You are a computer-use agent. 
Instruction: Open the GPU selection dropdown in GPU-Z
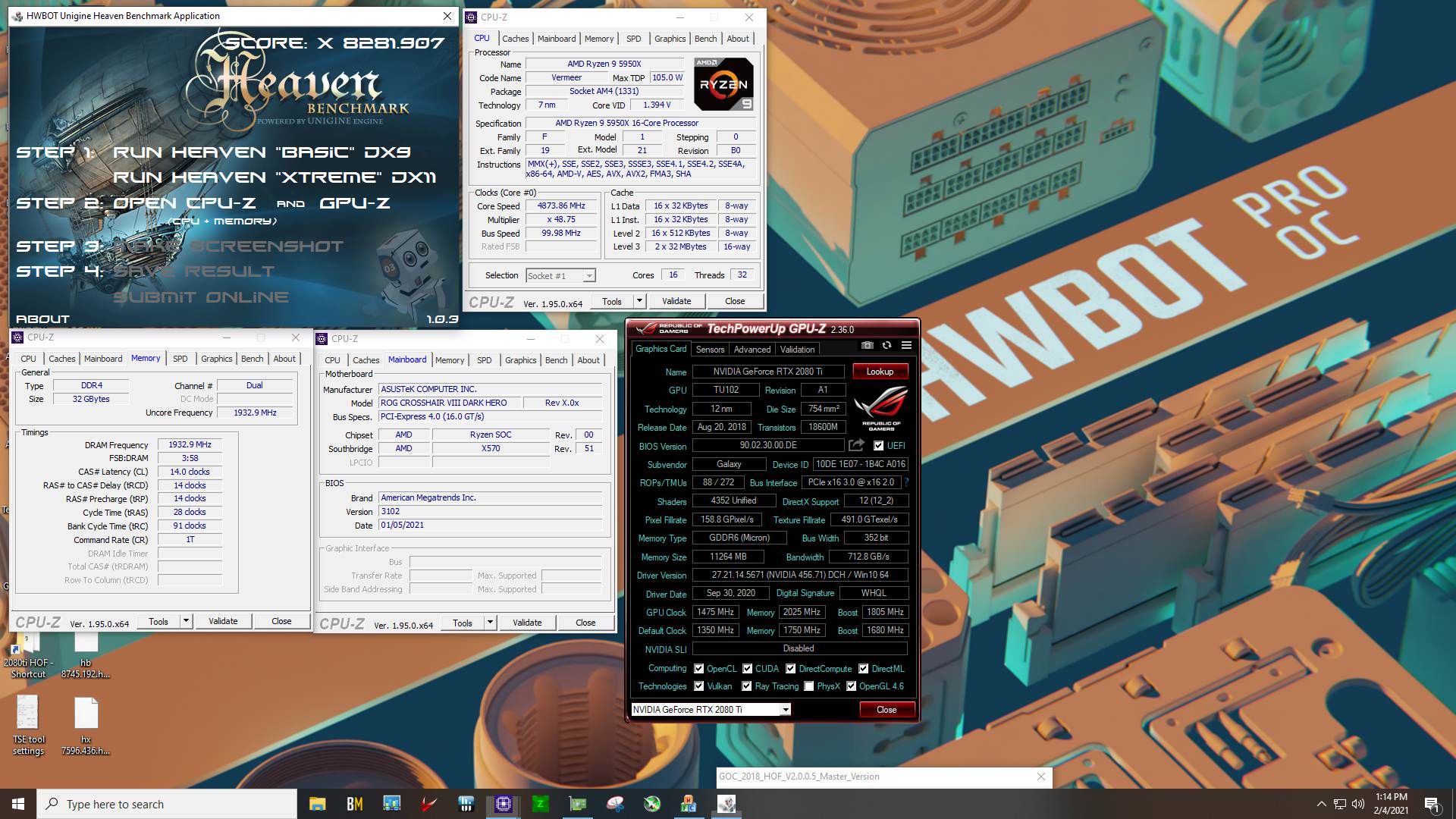711,710
